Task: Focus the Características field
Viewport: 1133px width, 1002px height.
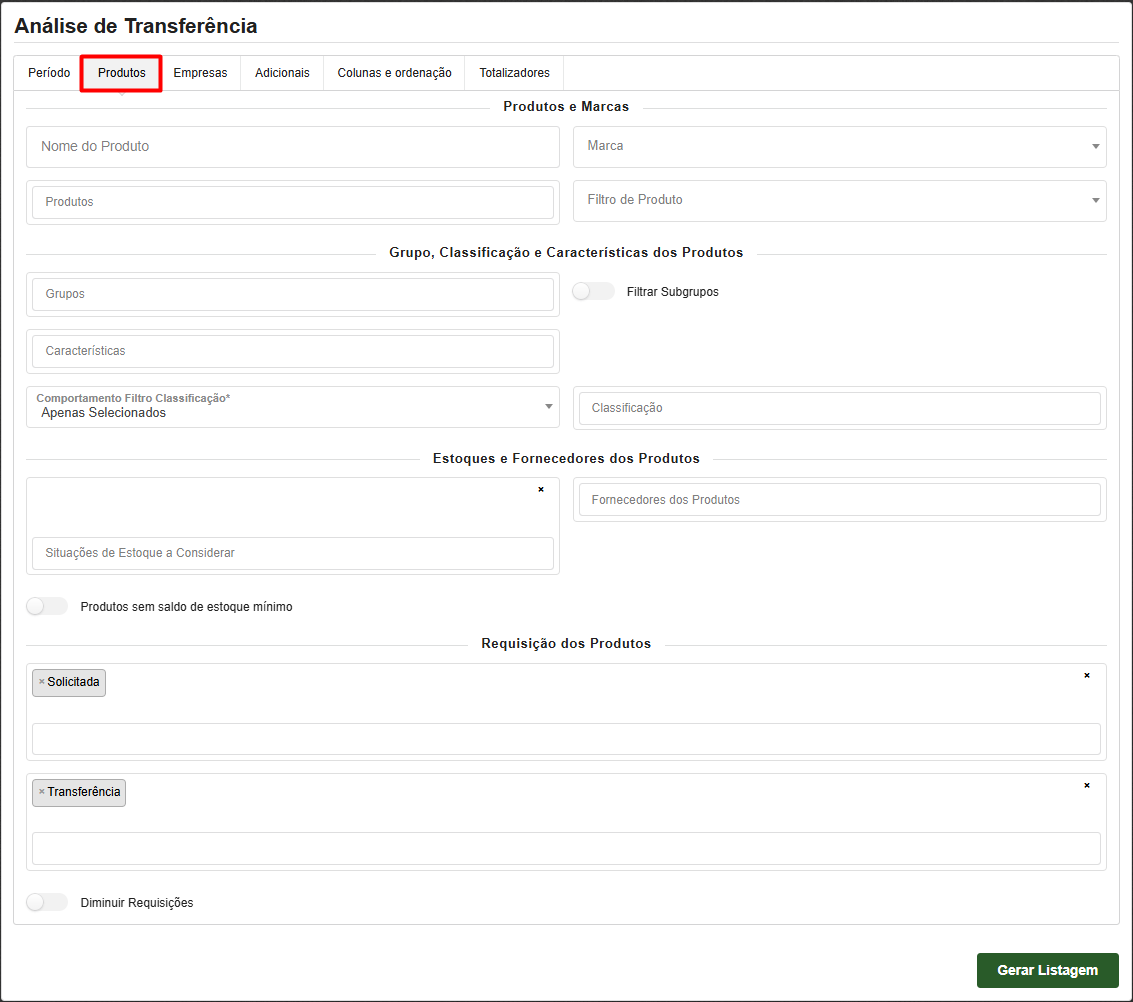Action: pos(293,351)
